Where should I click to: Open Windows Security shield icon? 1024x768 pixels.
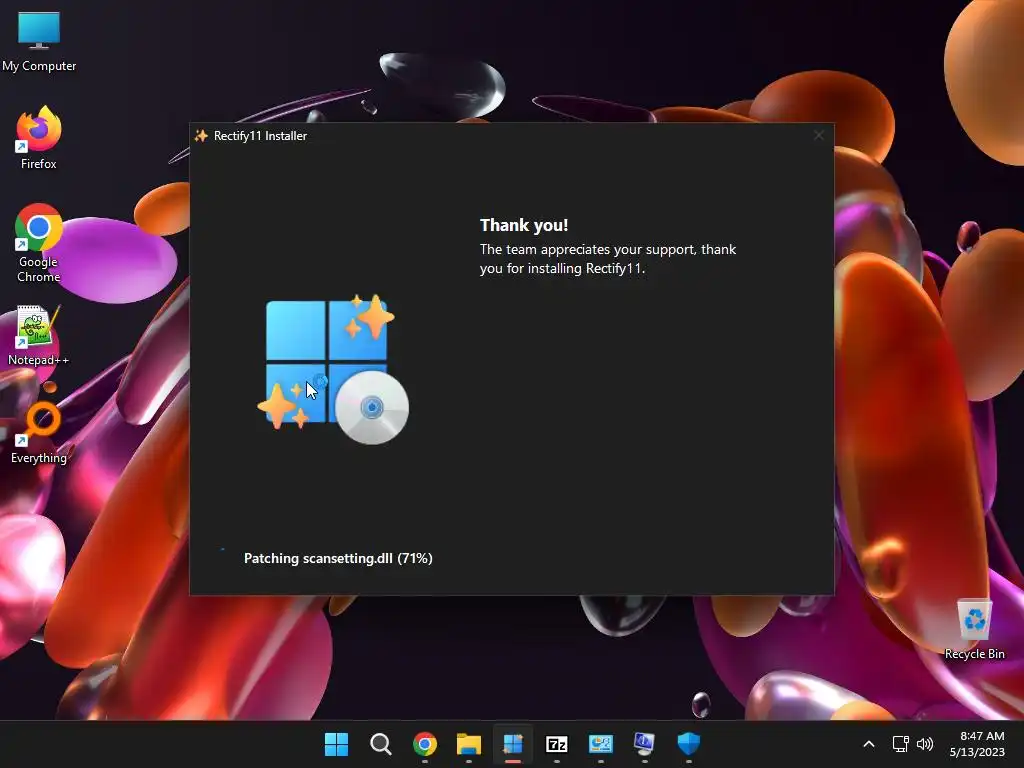click(688, 744)
